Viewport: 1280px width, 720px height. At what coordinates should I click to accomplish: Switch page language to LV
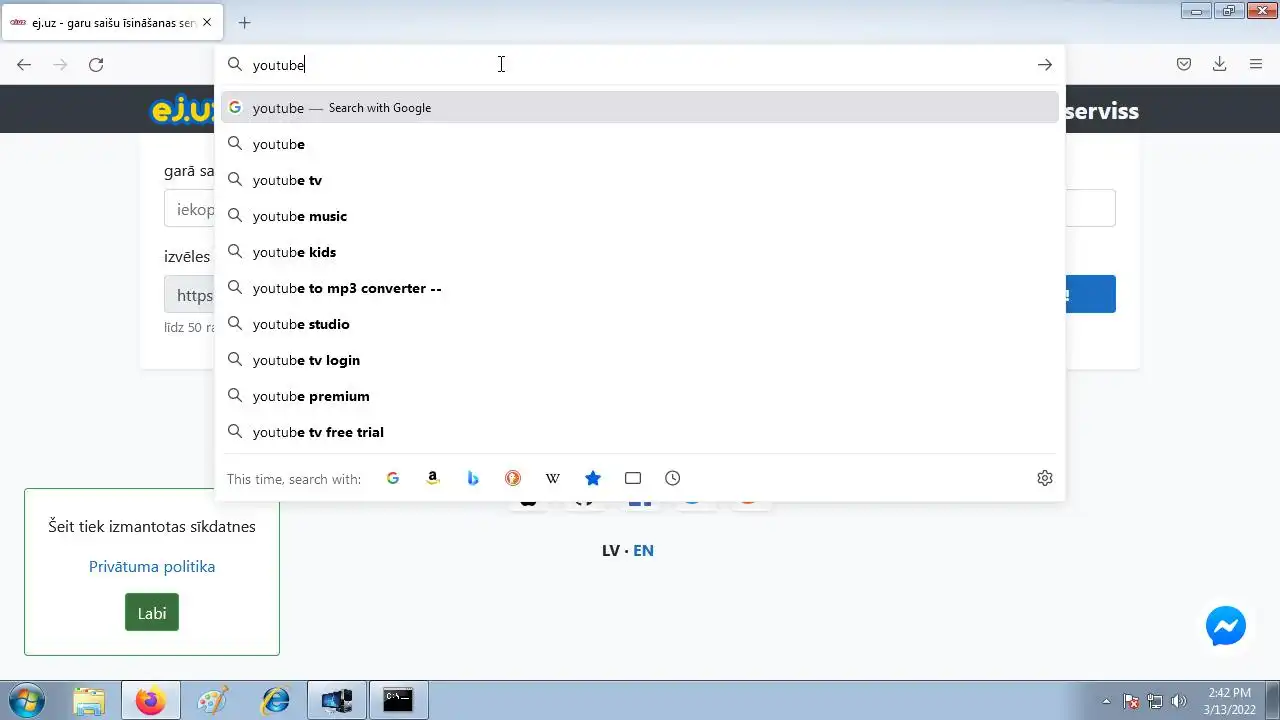pyautogui.click(x=611, y=550)
